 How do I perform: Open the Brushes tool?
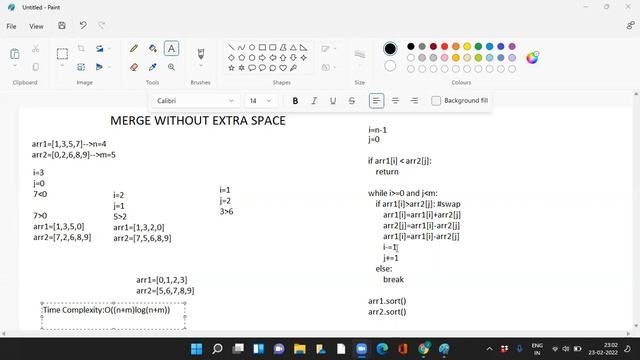point(200,53)
